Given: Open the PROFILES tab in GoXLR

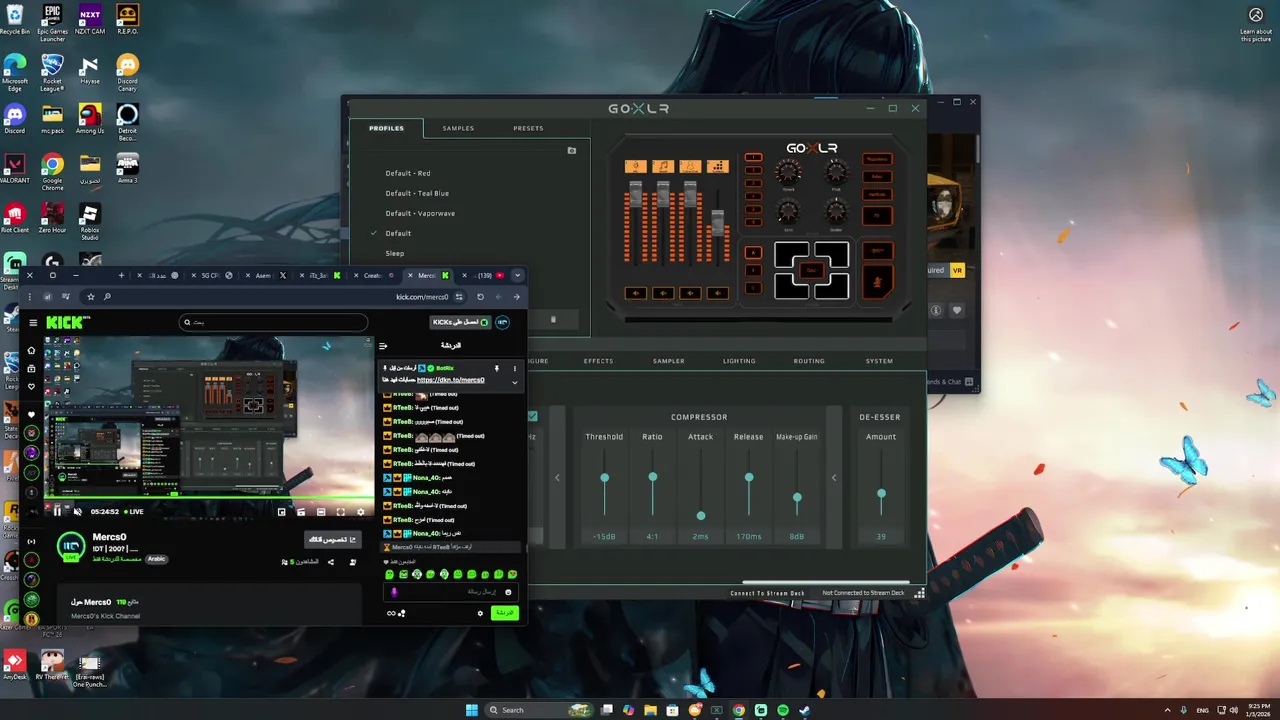Looking at the screenshot, I should (386, 128).
